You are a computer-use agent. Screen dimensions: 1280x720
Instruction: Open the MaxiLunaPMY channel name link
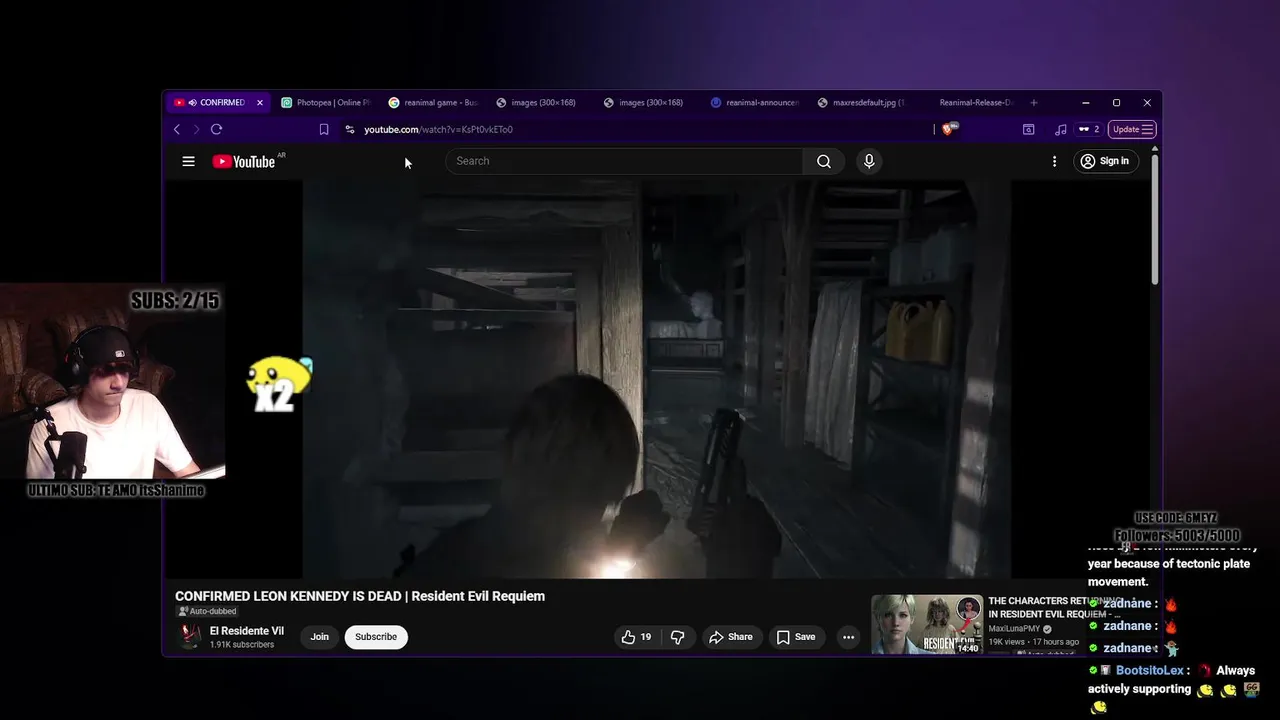tap(1014, 629)
